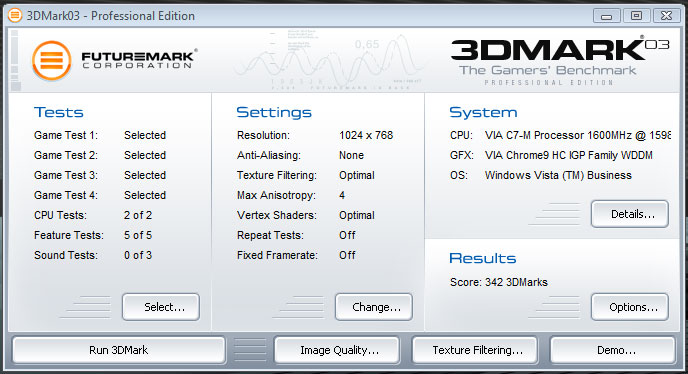Click the CPU Tests '2 of 2' value

[x=138, y=215]
